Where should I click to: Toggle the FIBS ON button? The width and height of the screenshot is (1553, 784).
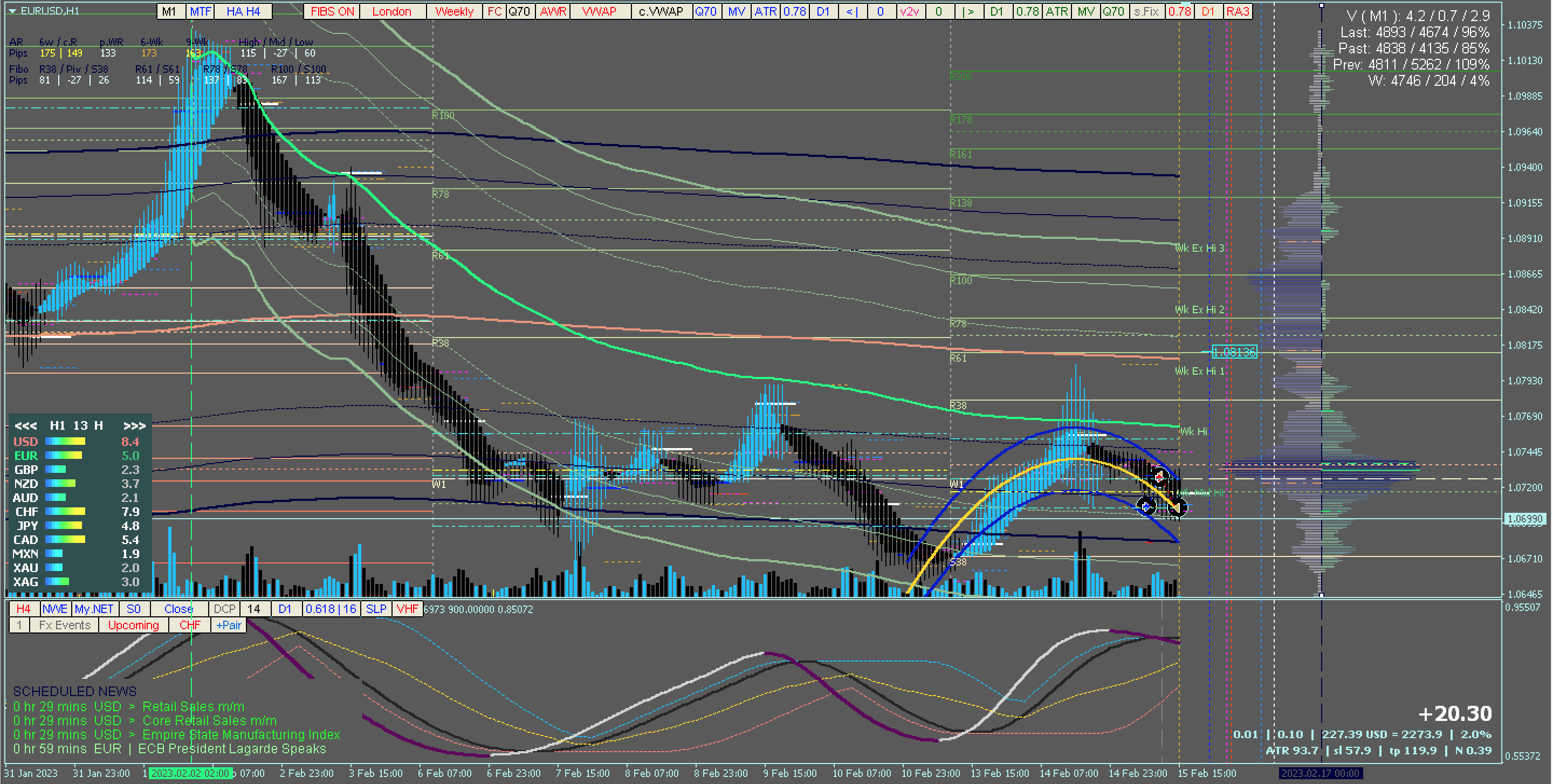point(332,11)
